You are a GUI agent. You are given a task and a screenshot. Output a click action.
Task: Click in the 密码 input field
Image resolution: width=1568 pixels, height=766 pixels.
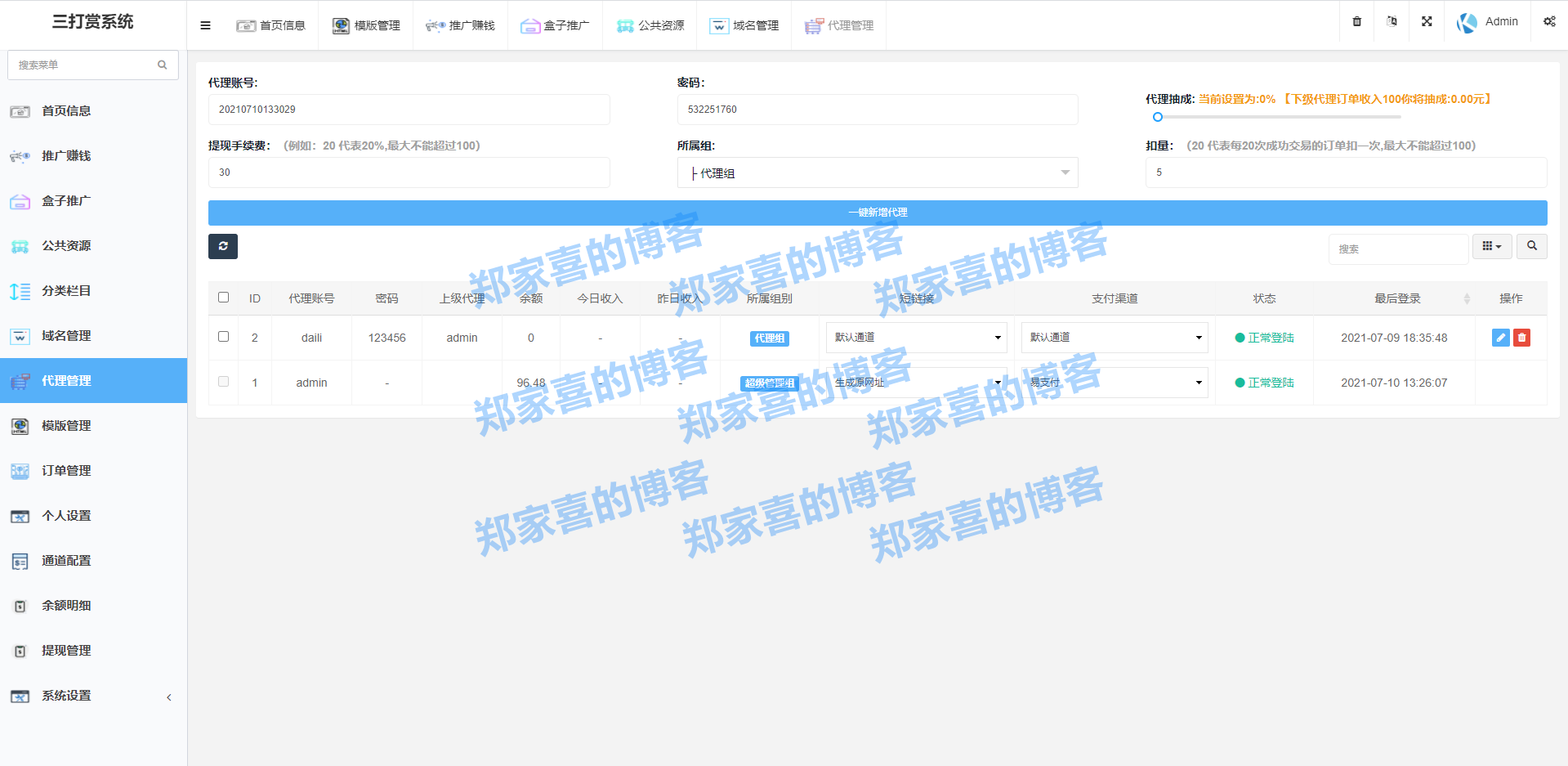(x=878, y=110)
